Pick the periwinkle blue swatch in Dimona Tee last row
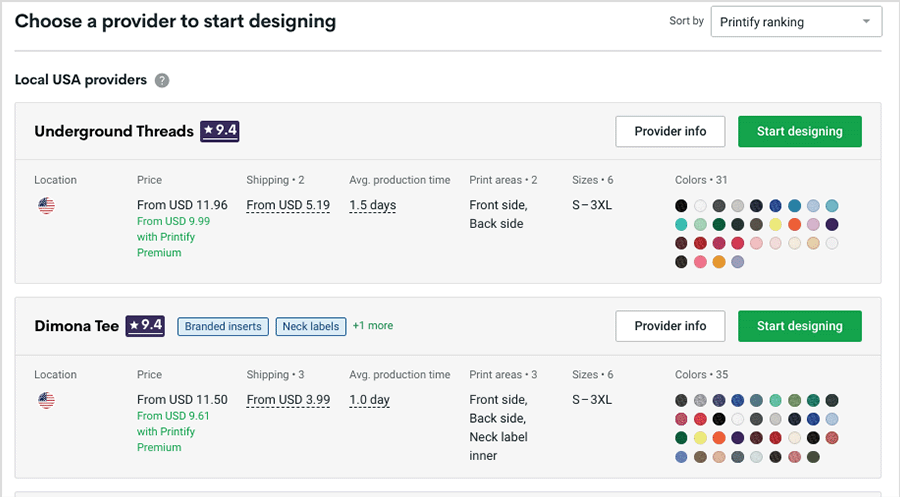900x497 pixels. click(681, 457)
